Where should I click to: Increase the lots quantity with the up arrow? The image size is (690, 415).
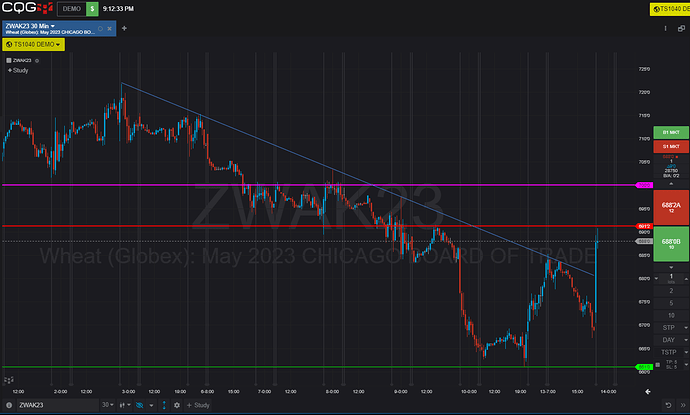pyautogui.click(x=686, y=279)
